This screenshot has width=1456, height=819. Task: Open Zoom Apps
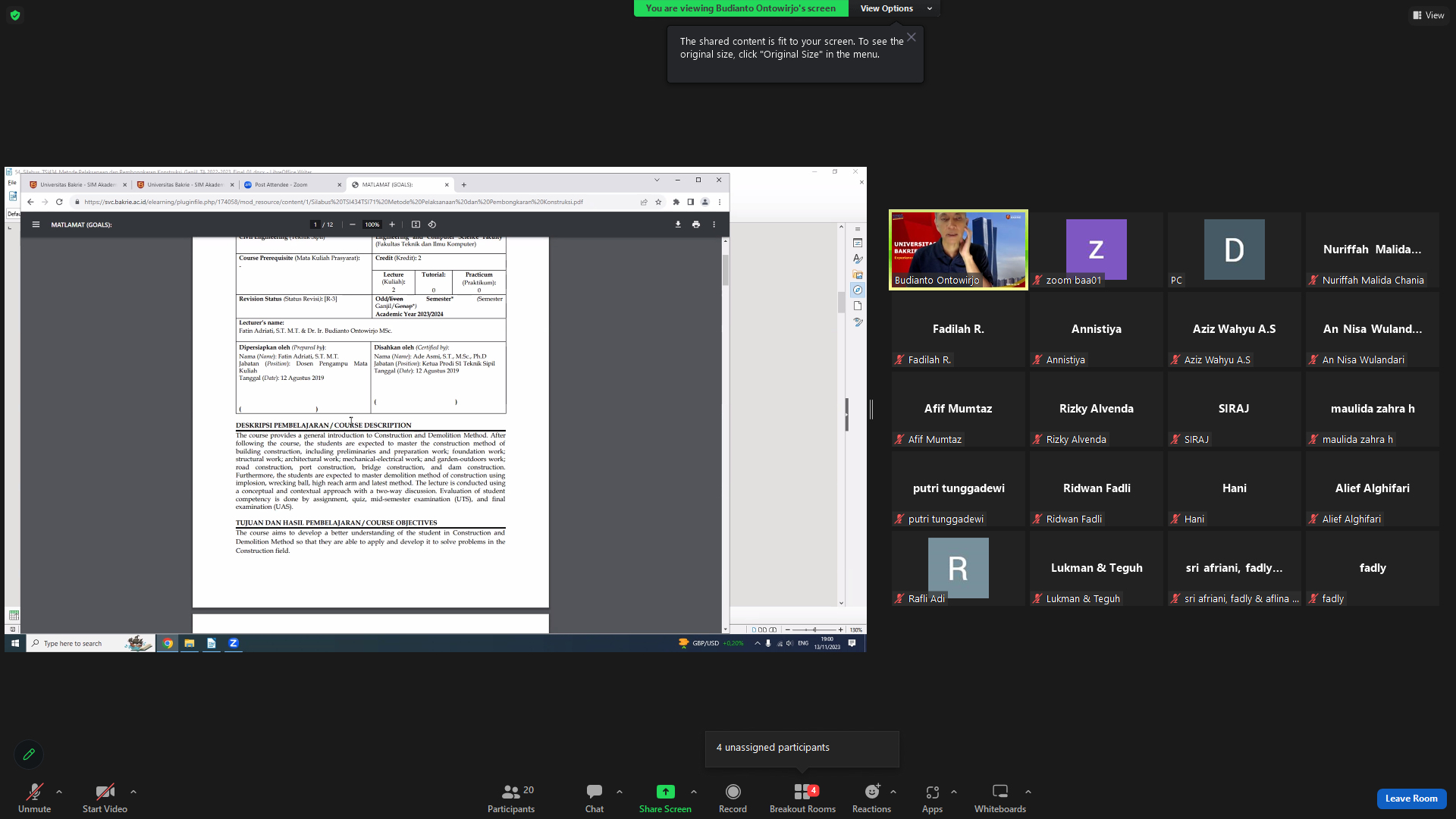click(x=932, y=798)
